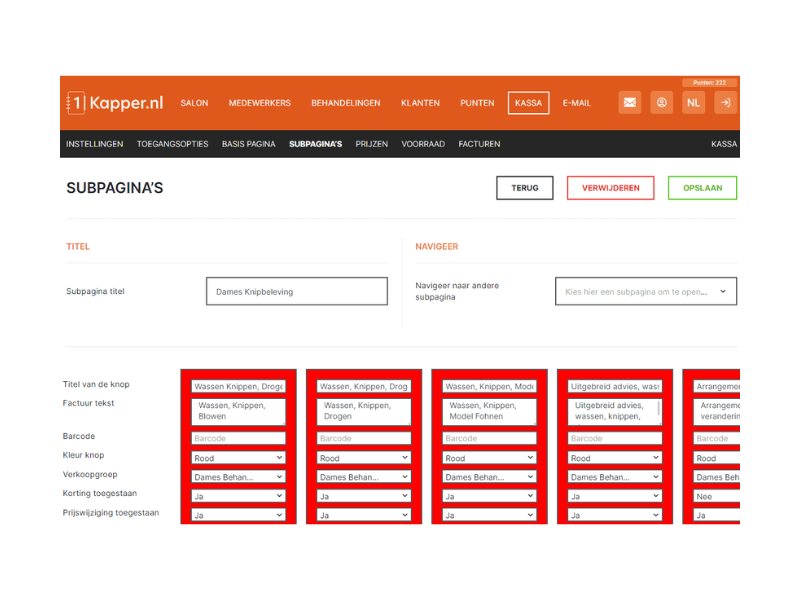Click the Subpagina titel input field
Image resolution: width=800 pixels, height=600 pixels.
click(296, 291)
